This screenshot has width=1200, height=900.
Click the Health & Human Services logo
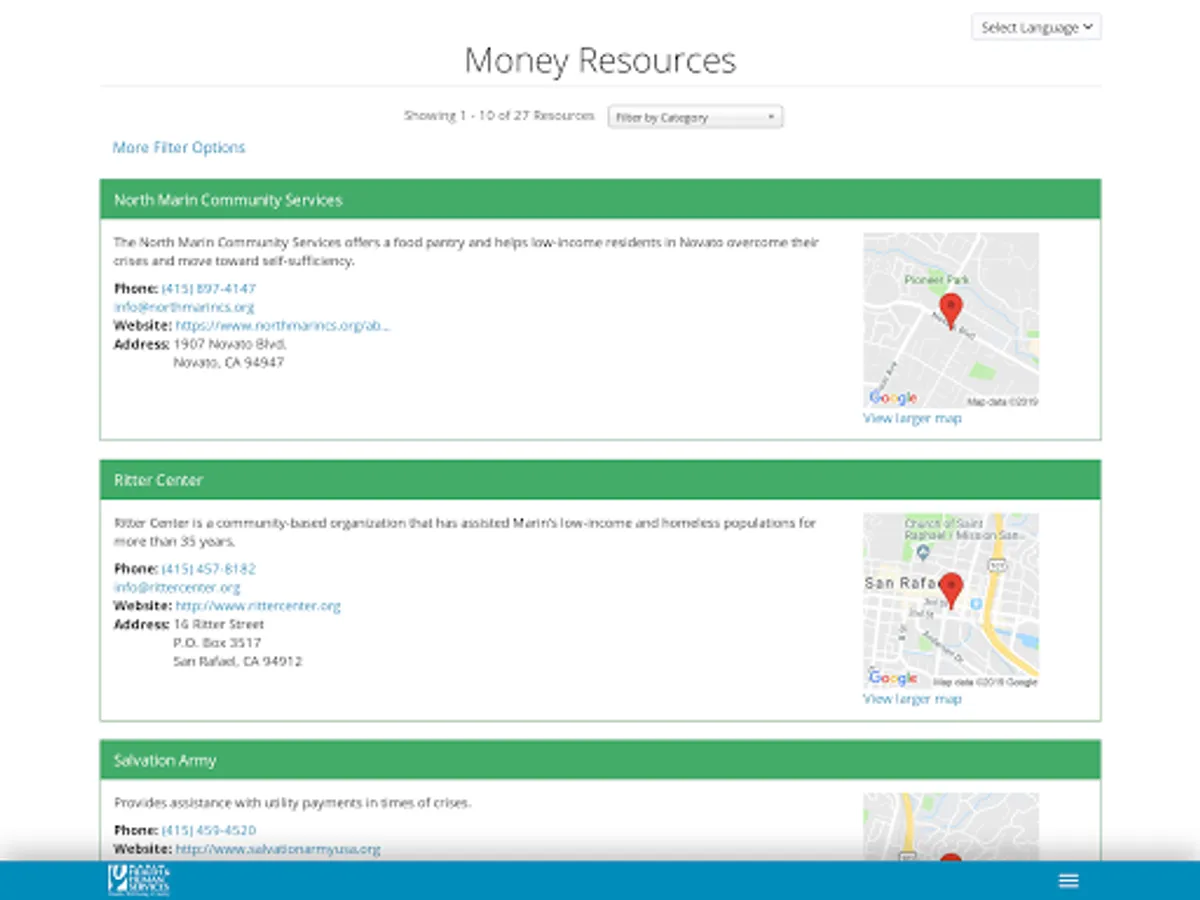click(x=140, y=880)
